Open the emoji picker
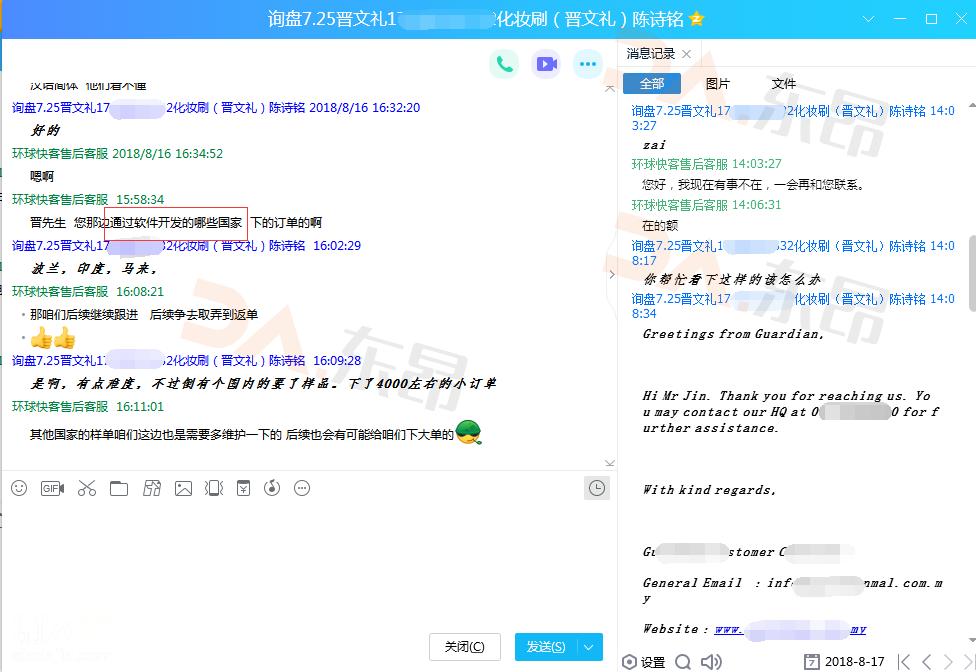Viewport: 976px width, 672px height. point(19,488)
